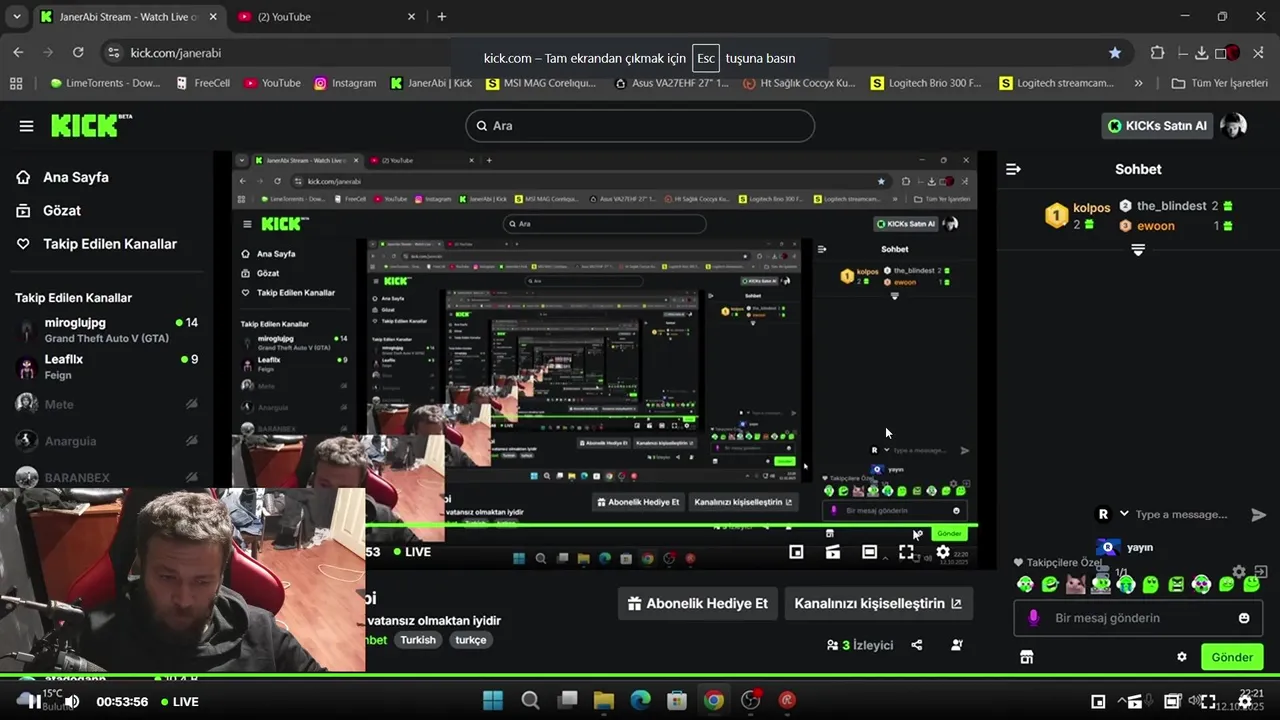Viewport: 1280px width, 720px height.
Task: Click the KICK logo
Action: point(91,125)
